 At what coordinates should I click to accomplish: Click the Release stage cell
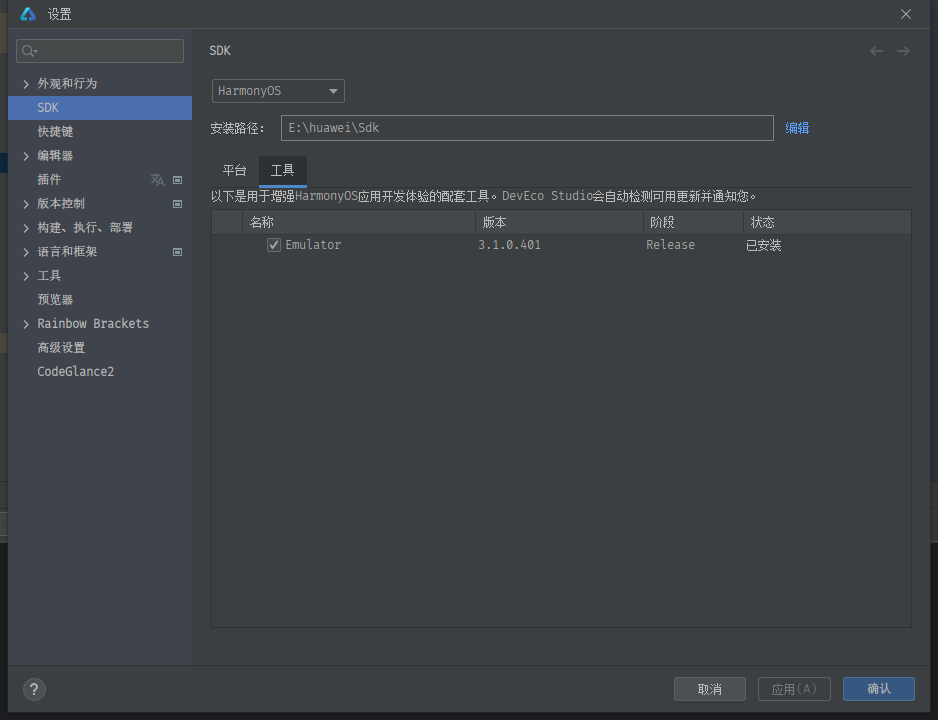[x=670, y=245]
